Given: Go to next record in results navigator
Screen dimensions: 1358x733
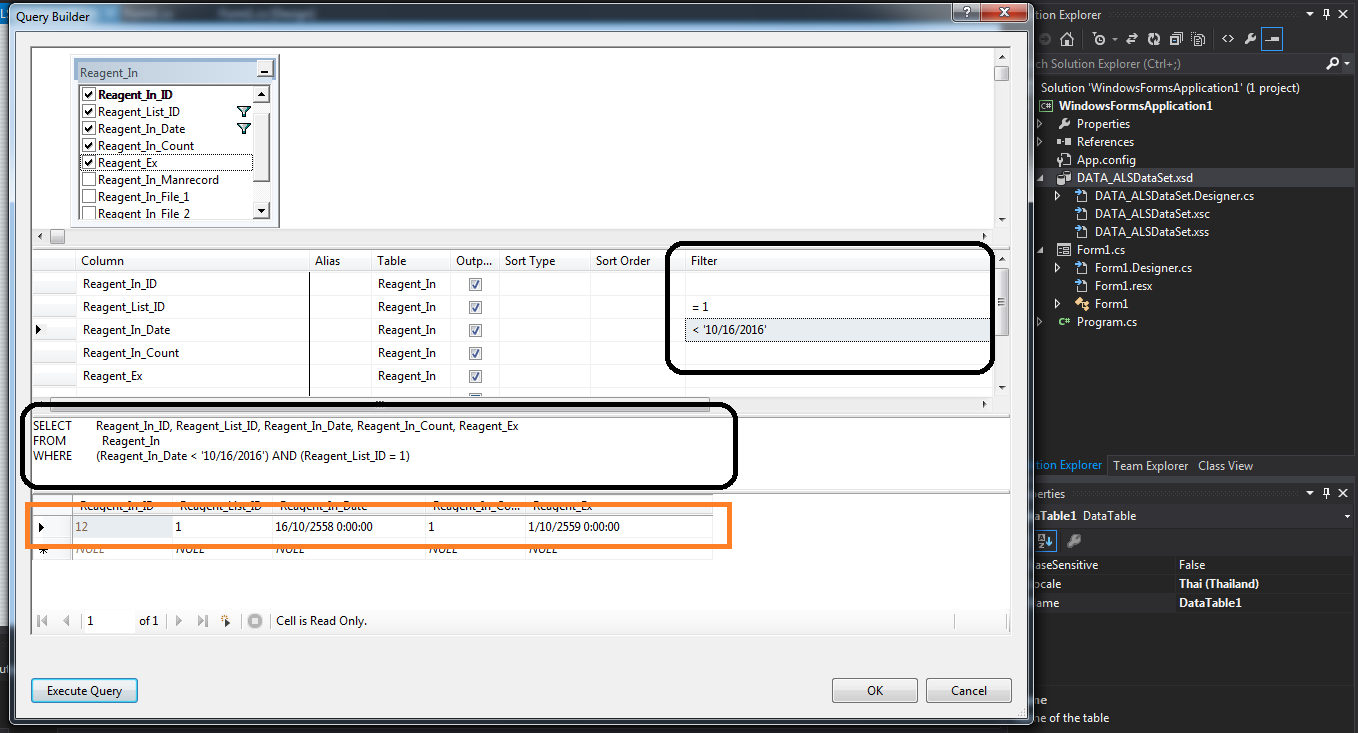Looking at the screenshot, I should 179,621.
